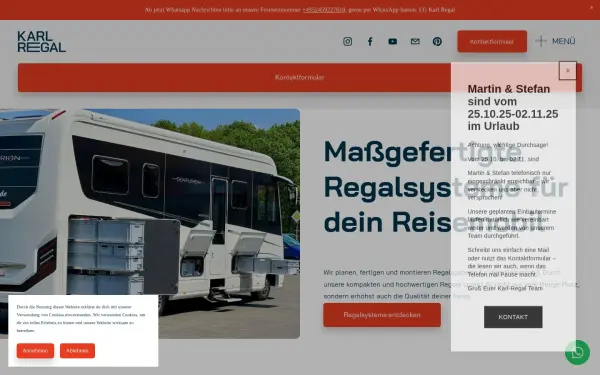The height and width of the screenshot is (375, 600).
Task: Open the MENÜ navigation
Action: (x=555, y=41)
